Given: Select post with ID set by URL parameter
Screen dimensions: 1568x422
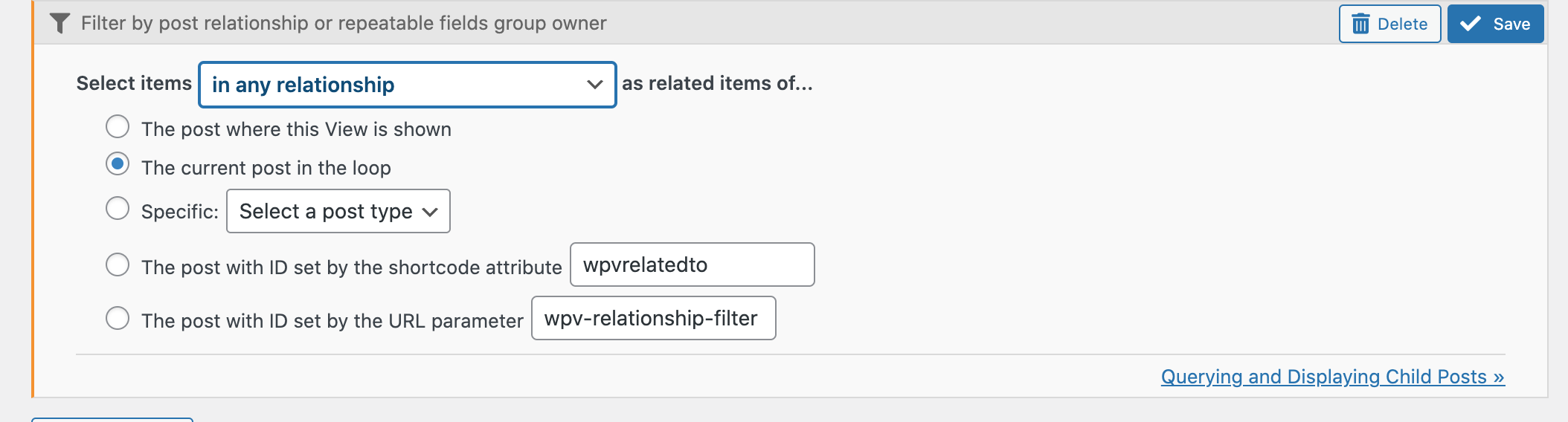Looking at the screenshot, I should (118, 318).
